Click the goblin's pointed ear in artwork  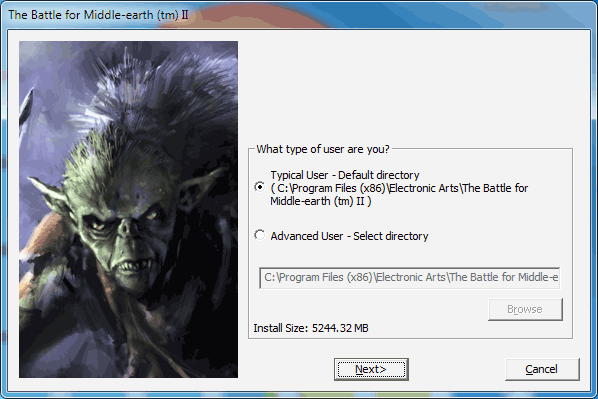point(50,195)
